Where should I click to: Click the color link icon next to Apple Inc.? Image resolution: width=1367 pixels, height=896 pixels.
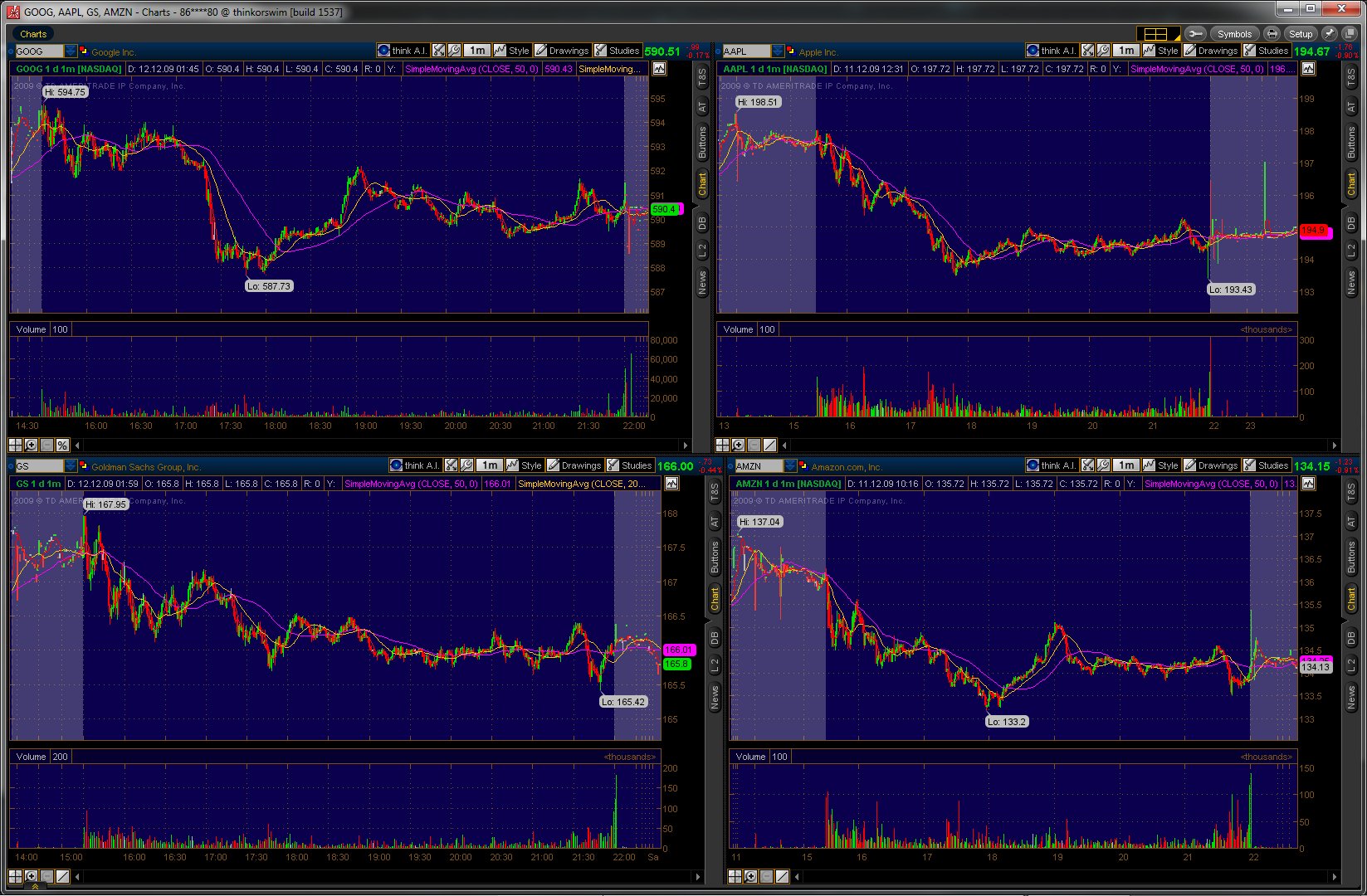pyautogui.click(x=791, y=51)
